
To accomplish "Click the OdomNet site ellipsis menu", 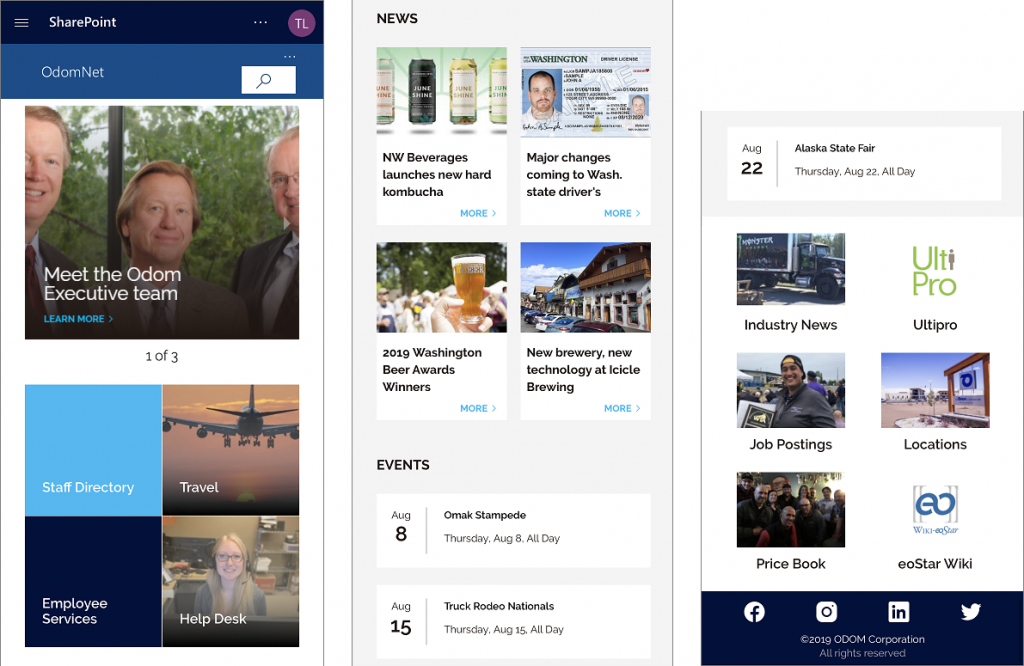I will pos(289,57).
